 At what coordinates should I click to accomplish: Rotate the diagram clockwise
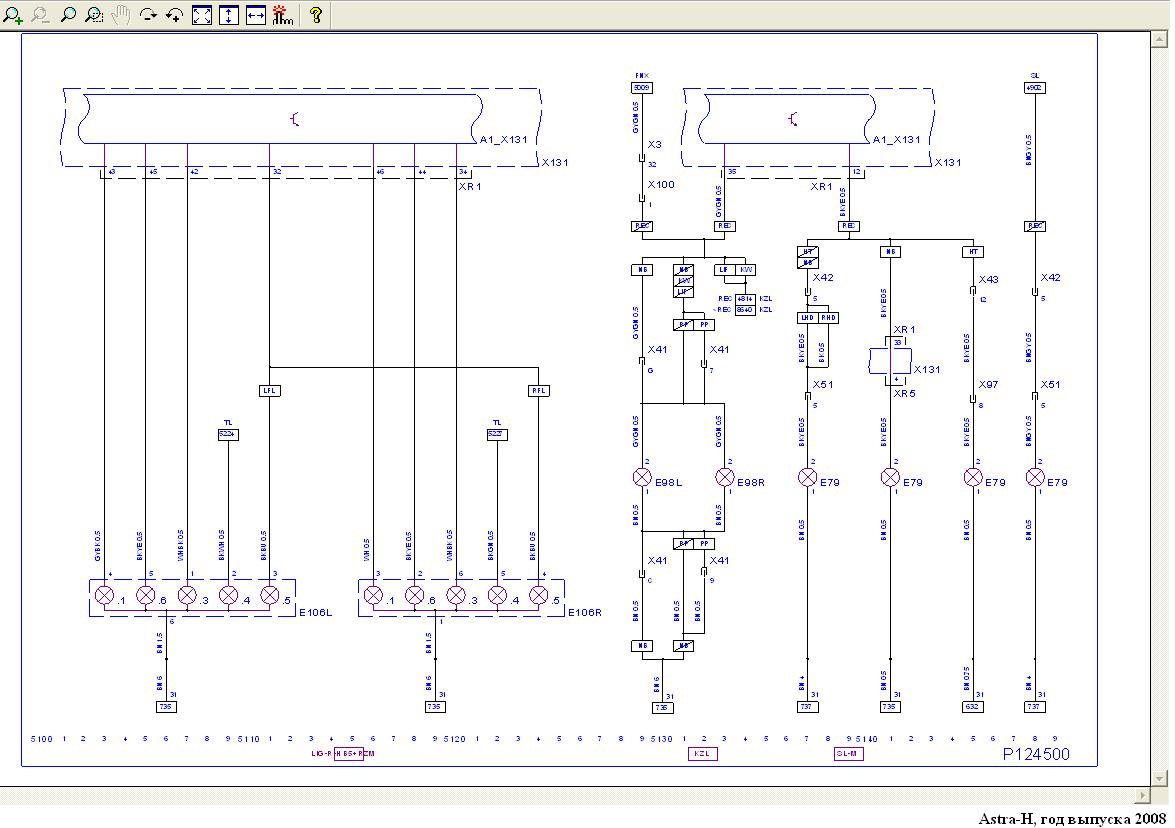148,15
